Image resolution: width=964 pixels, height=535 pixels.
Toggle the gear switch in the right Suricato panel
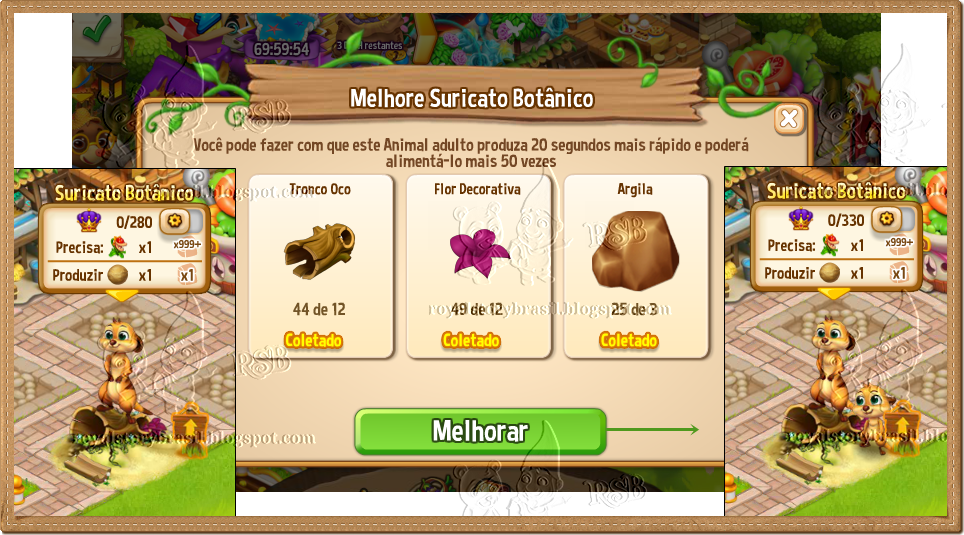pos(893,219)
